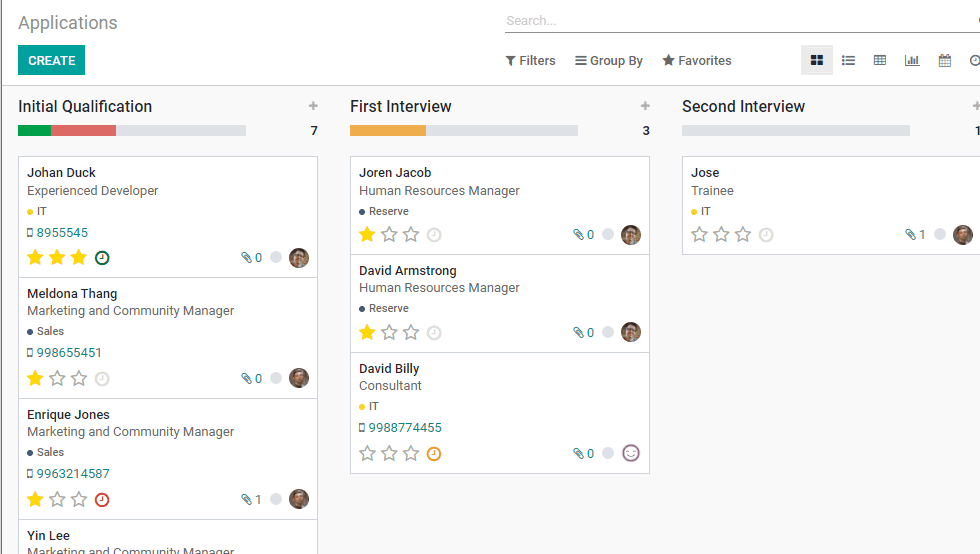Open attachments on David Billy card

[583, 453]
